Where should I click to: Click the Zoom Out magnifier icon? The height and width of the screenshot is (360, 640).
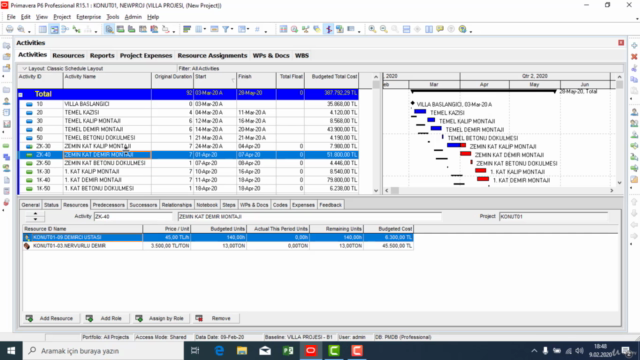coord(384,29)
